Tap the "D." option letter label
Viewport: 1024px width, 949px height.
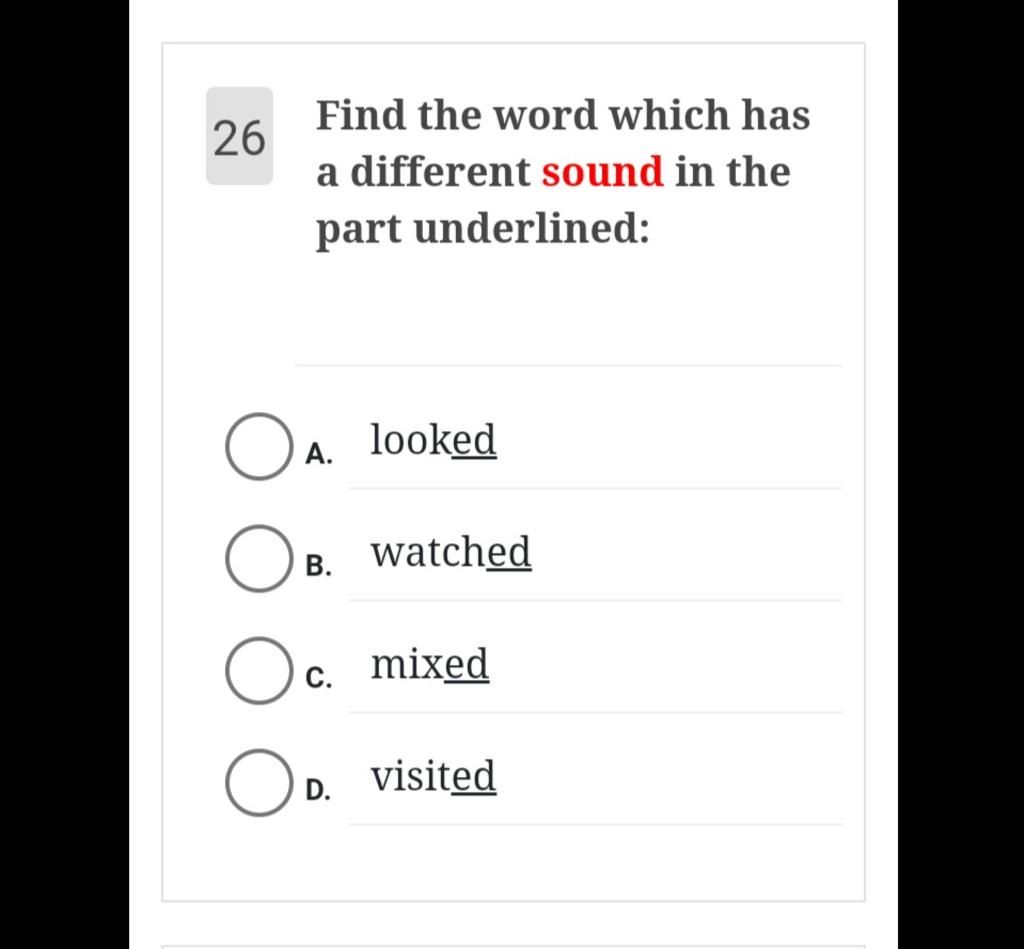(x=319, y=790)
